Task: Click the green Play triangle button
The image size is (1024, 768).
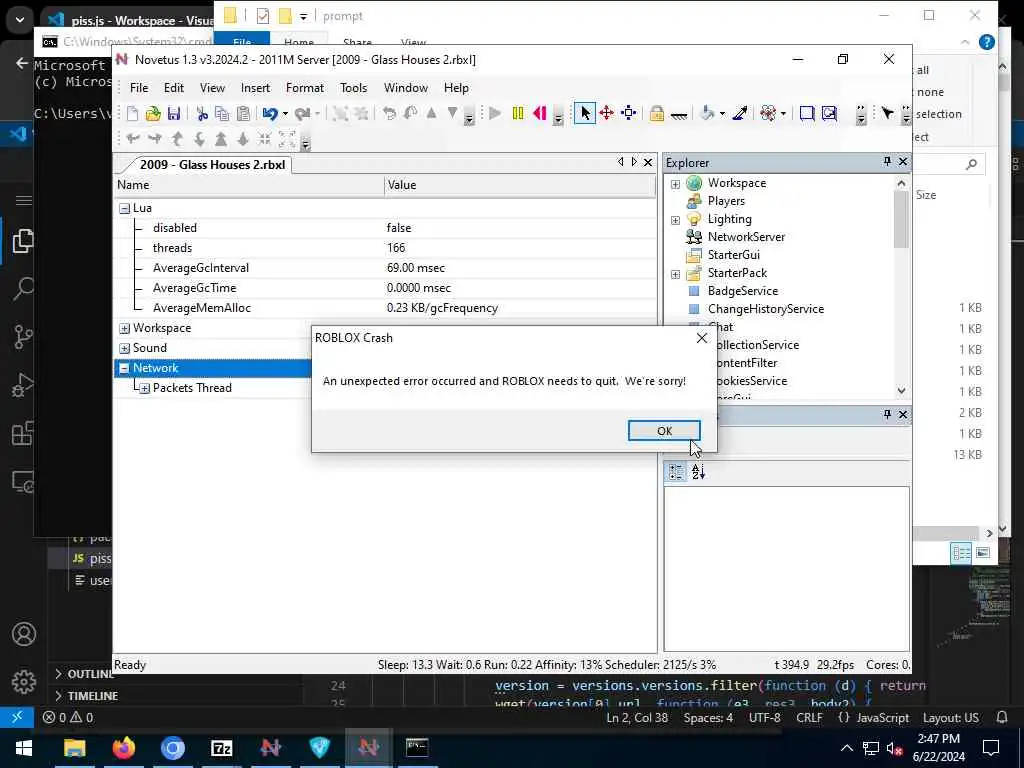Action: pyautogui.click(x=495, y=114)
